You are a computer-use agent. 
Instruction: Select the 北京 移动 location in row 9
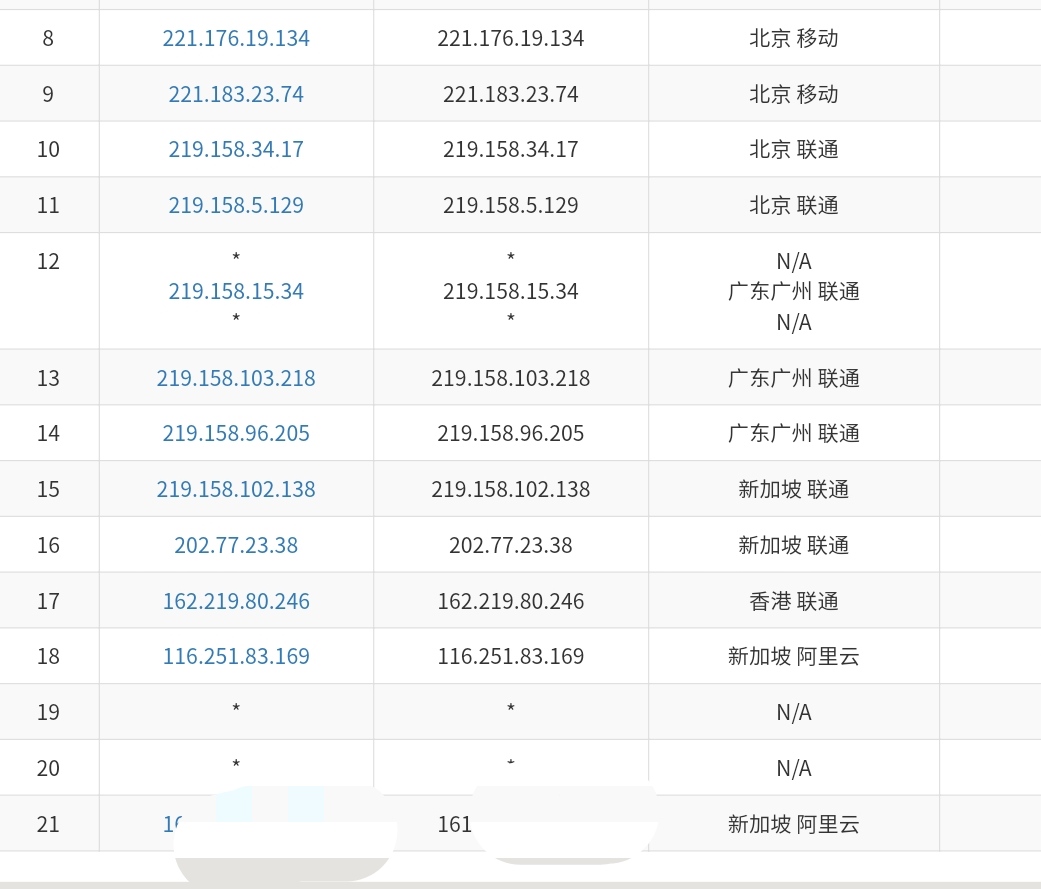point(794,94)
